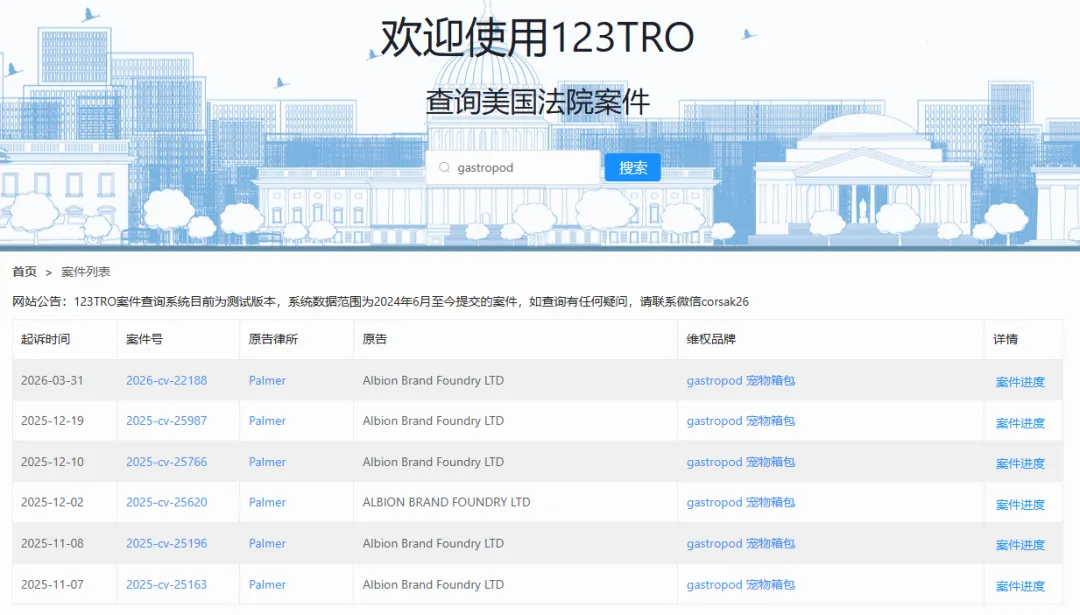1080x615 pixels.
Task: Open case number 2025-cv-25766
Action: [x=166, y=462]
